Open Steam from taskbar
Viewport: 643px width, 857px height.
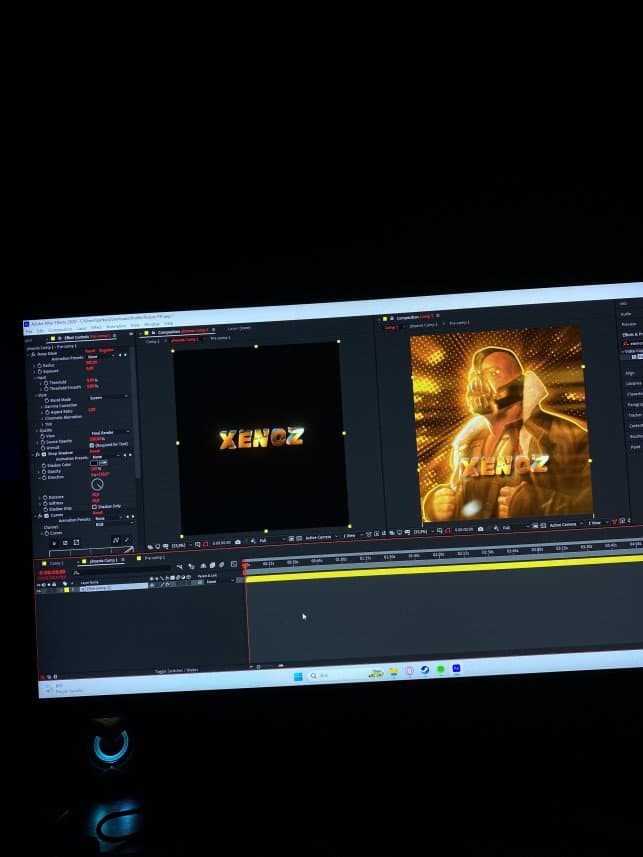pyautogui.click(x=425, y=670)
